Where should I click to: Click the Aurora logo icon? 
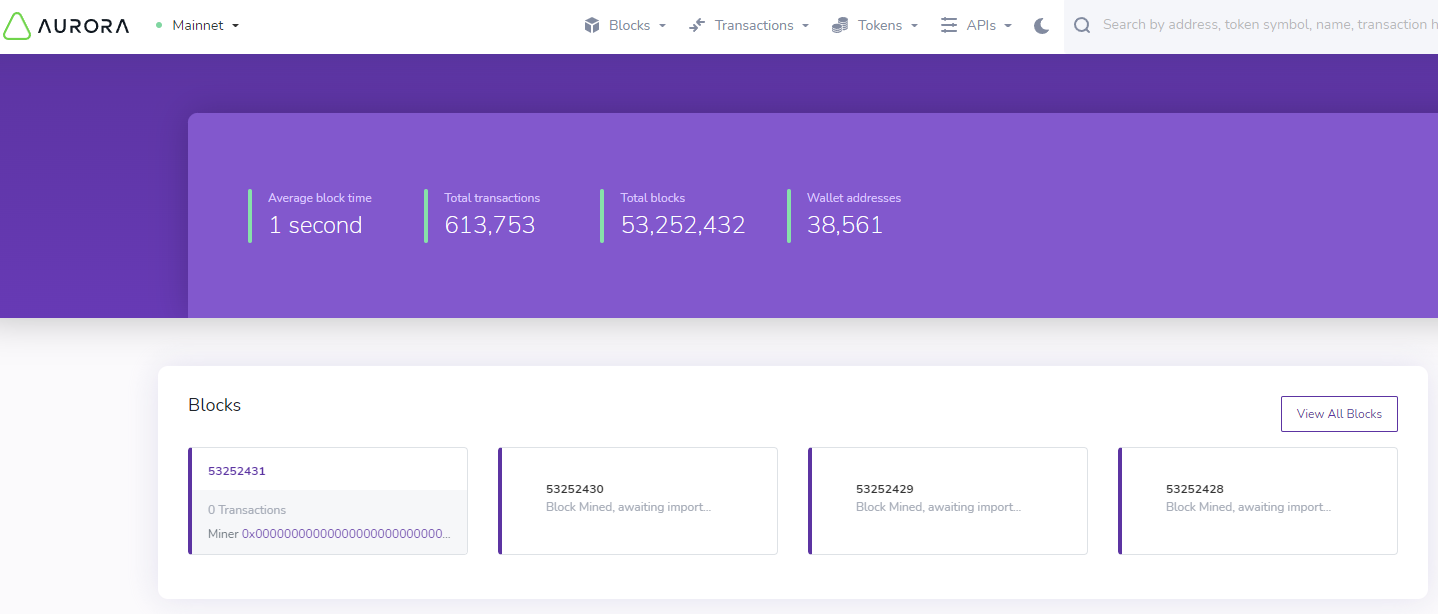[x=16, y=25]
